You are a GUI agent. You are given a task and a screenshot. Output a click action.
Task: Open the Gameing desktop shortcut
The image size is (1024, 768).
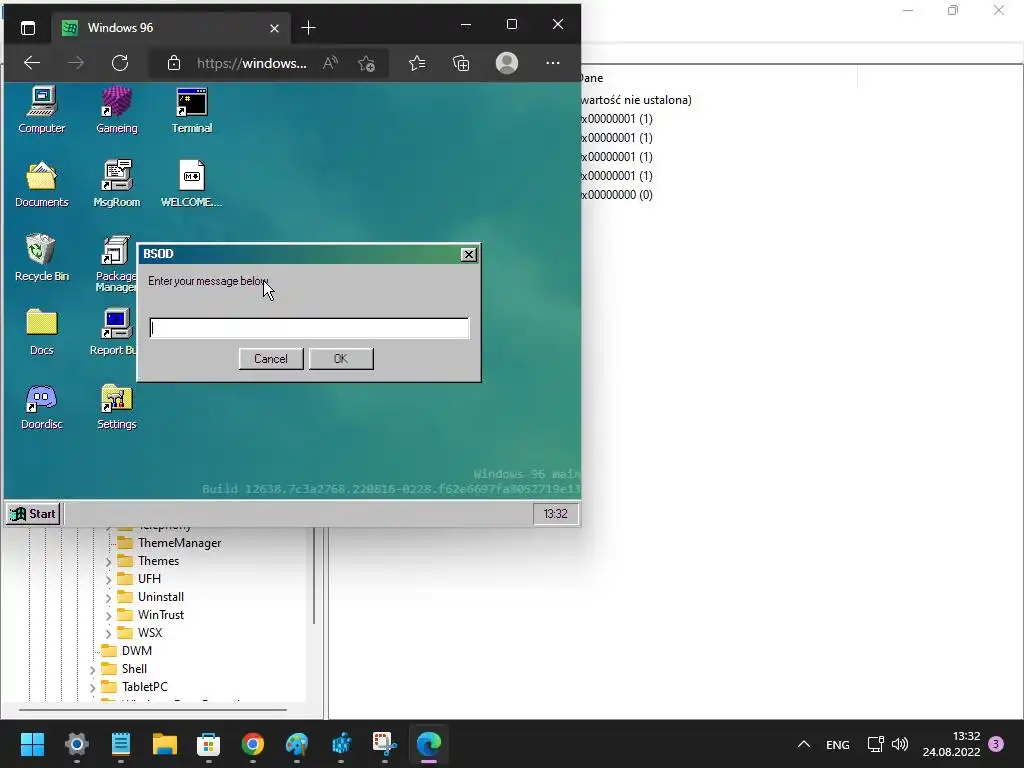pos(117,110)
